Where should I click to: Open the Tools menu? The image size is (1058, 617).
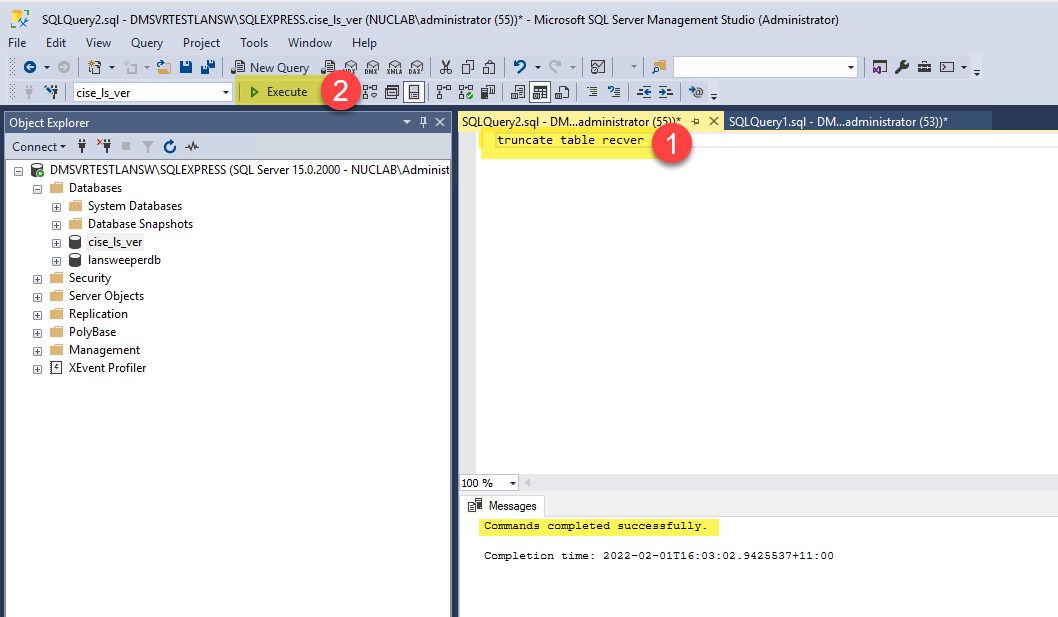pyautogui.click(x=254, y=43)
